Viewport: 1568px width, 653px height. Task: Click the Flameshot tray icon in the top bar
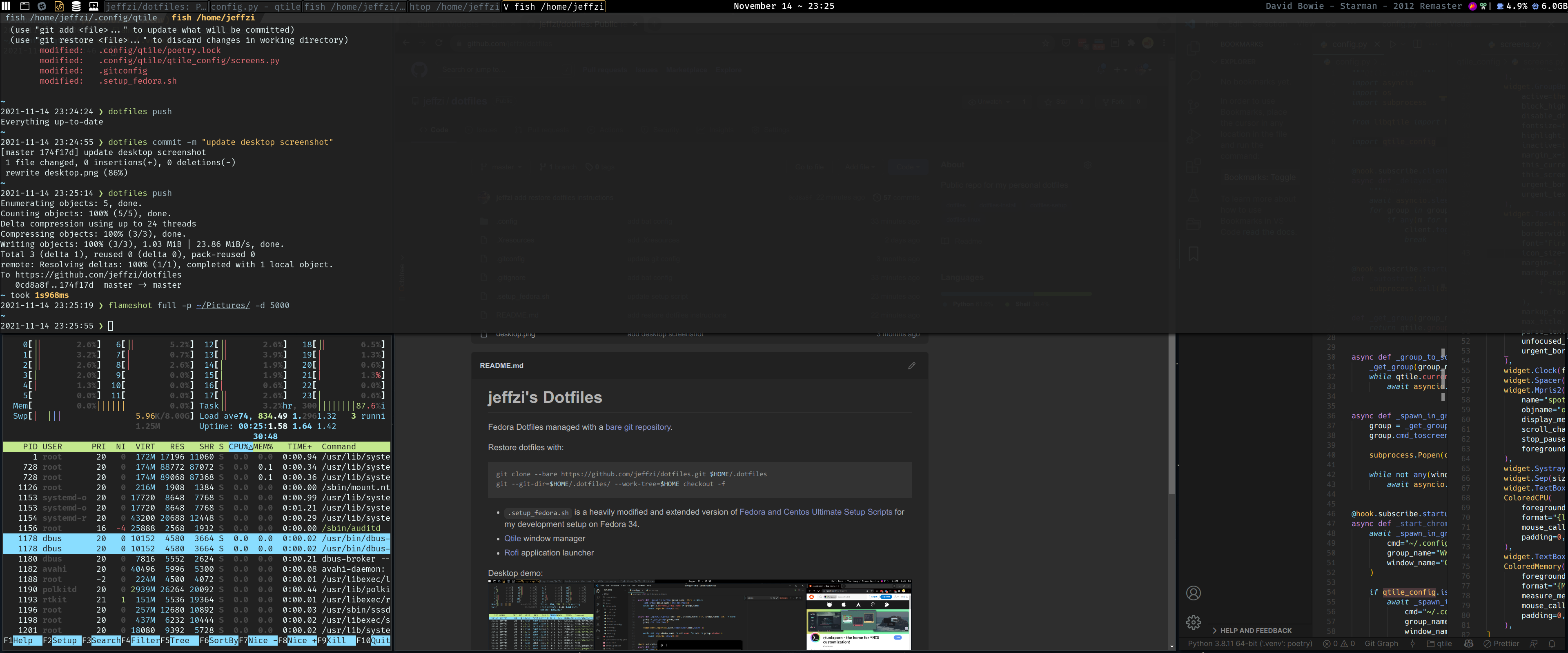1472,6
